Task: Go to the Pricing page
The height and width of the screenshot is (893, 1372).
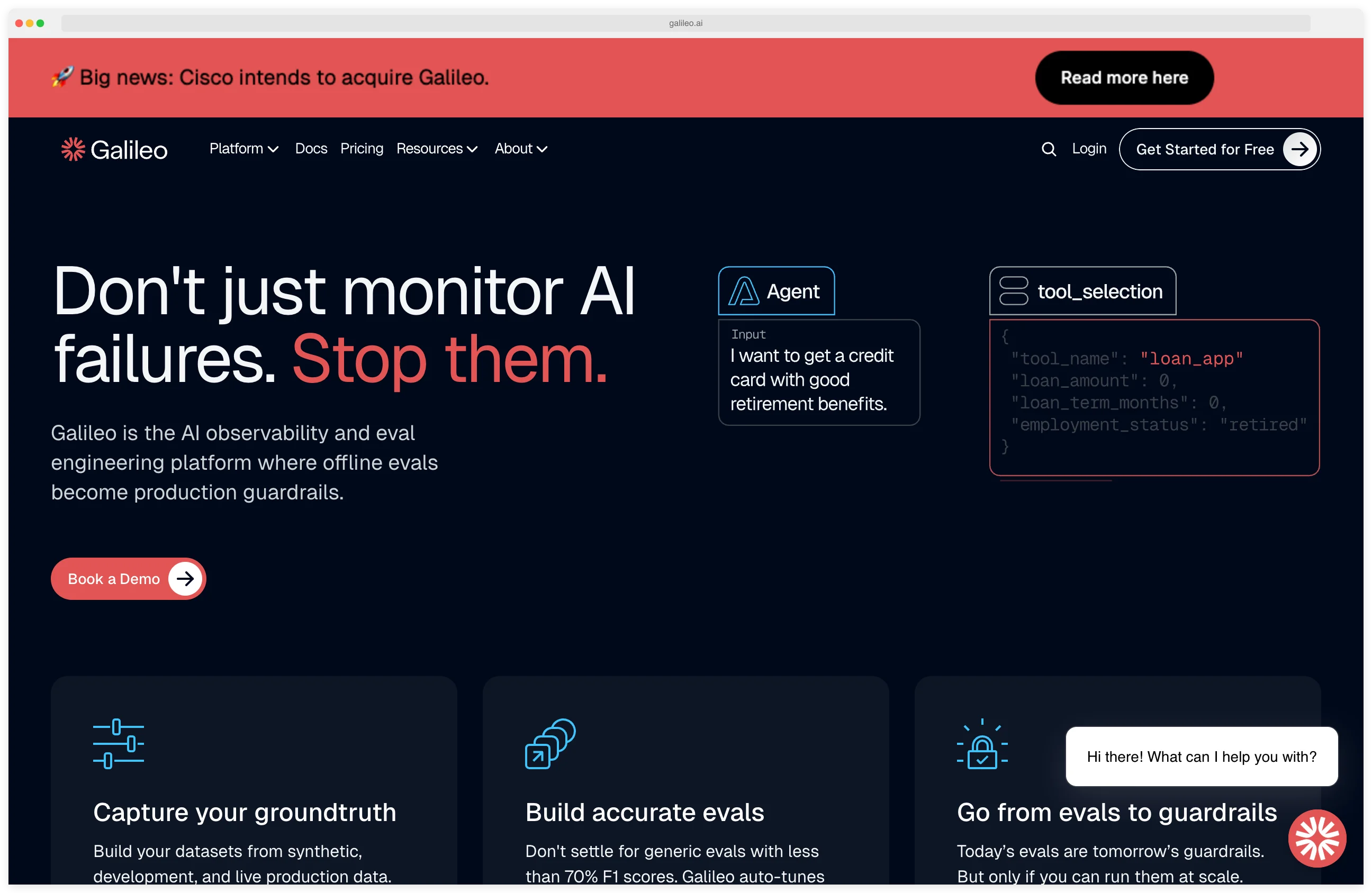Action: pos(362,149)
